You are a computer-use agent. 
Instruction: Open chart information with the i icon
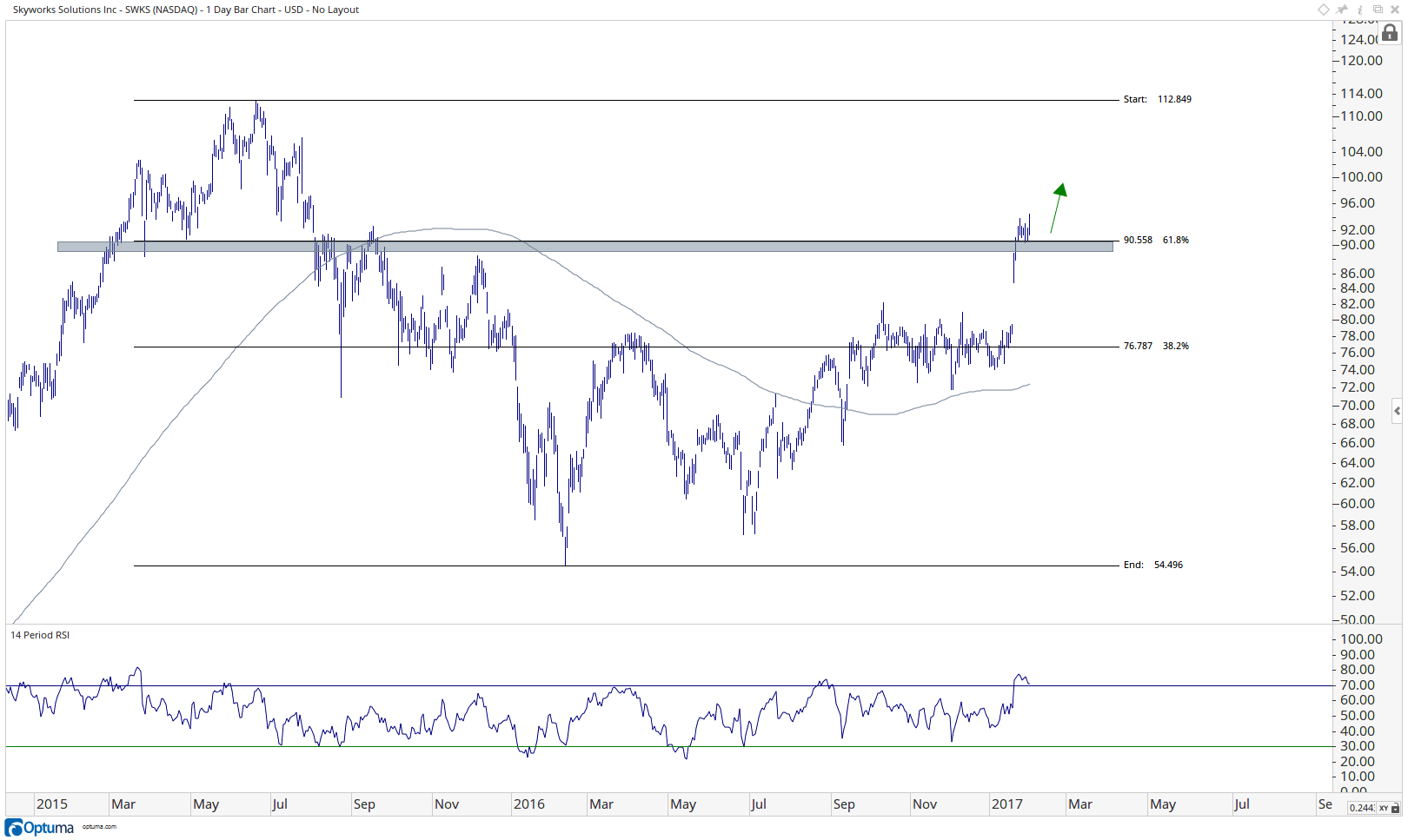coord(1360,10)
